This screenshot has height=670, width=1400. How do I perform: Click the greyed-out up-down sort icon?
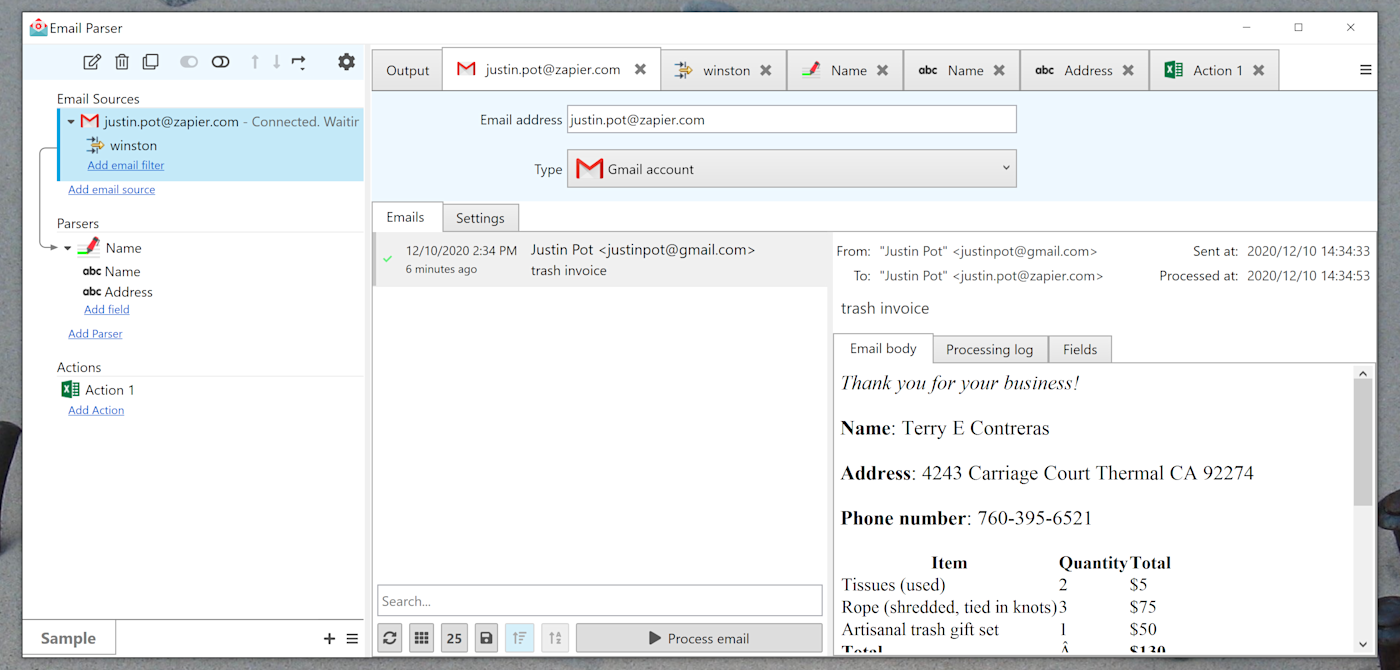(555, 638)
